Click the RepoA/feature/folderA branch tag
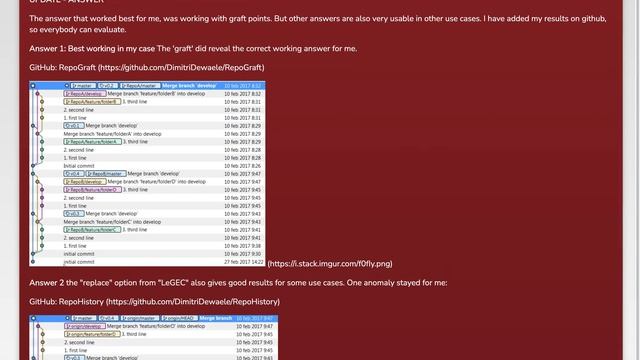Screen dimensions: 640x360 (x=92, y=142)
